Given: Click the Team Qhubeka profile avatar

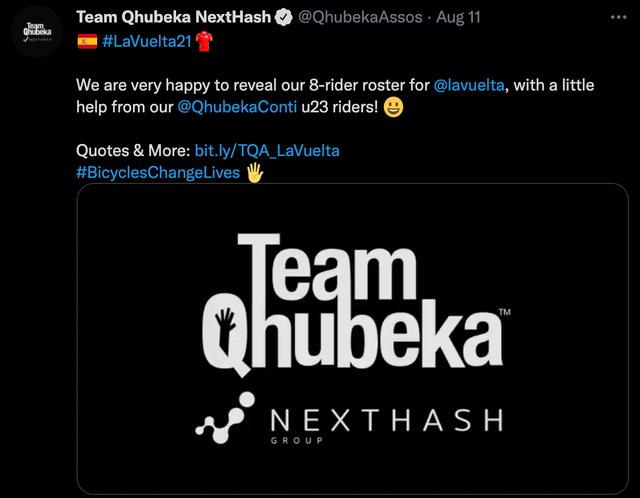Looking at the screenshot, I should pos(37,32).
